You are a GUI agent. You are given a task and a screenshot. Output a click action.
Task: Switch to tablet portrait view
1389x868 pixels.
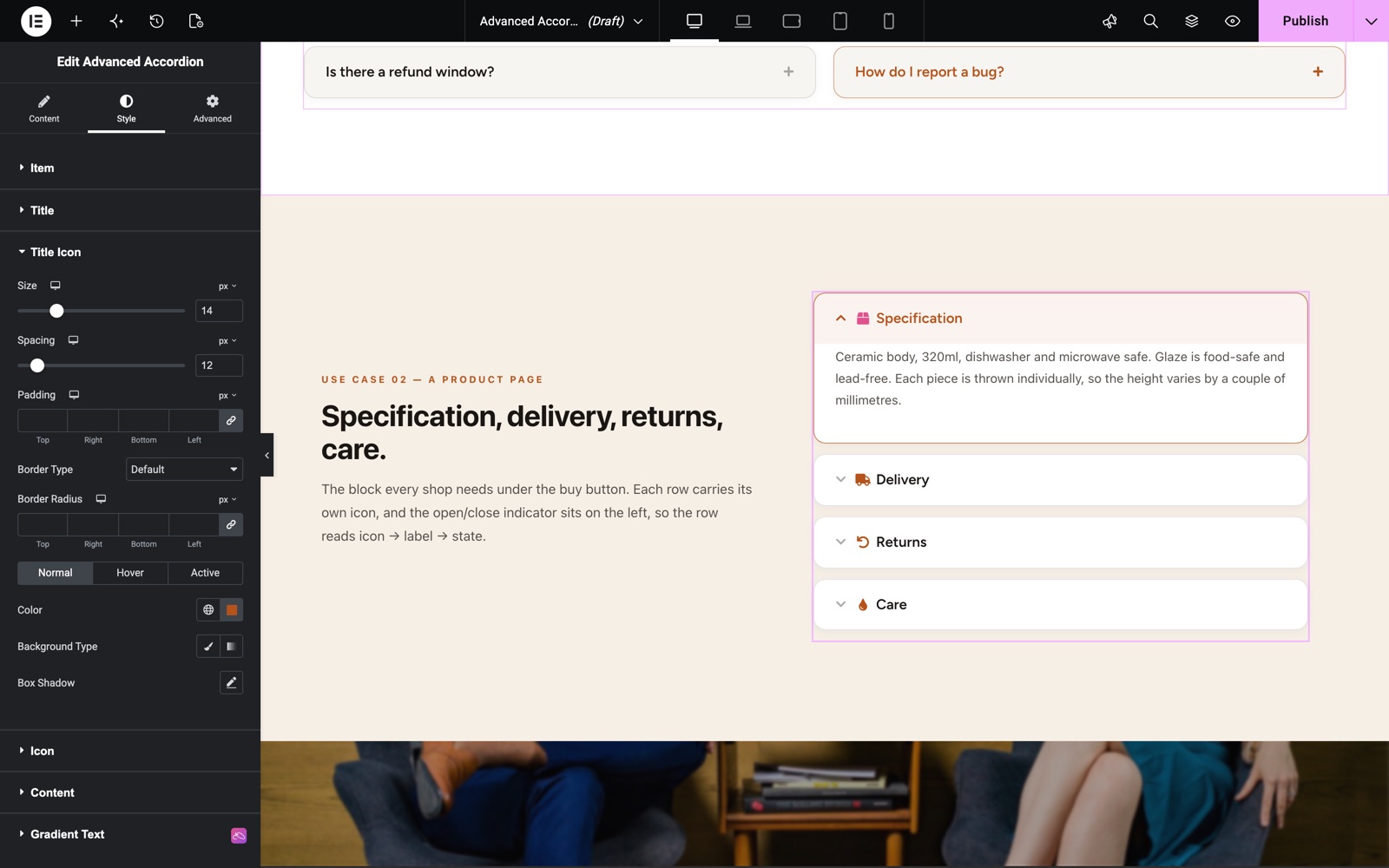(840, 21)
